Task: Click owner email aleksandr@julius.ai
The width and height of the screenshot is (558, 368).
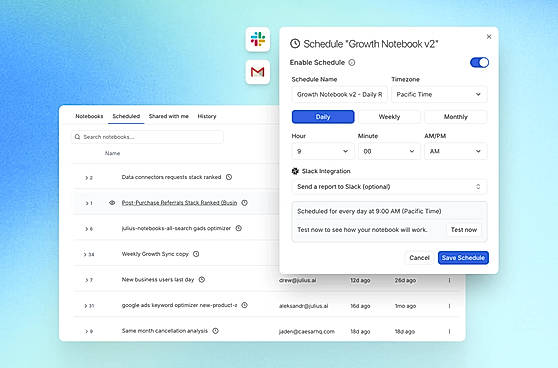Action: (x=304, y=306)
